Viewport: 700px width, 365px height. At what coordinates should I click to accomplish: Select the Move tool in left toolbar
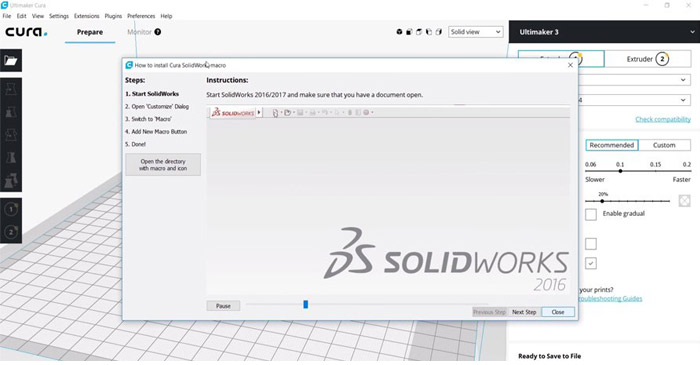click(11, 90)
